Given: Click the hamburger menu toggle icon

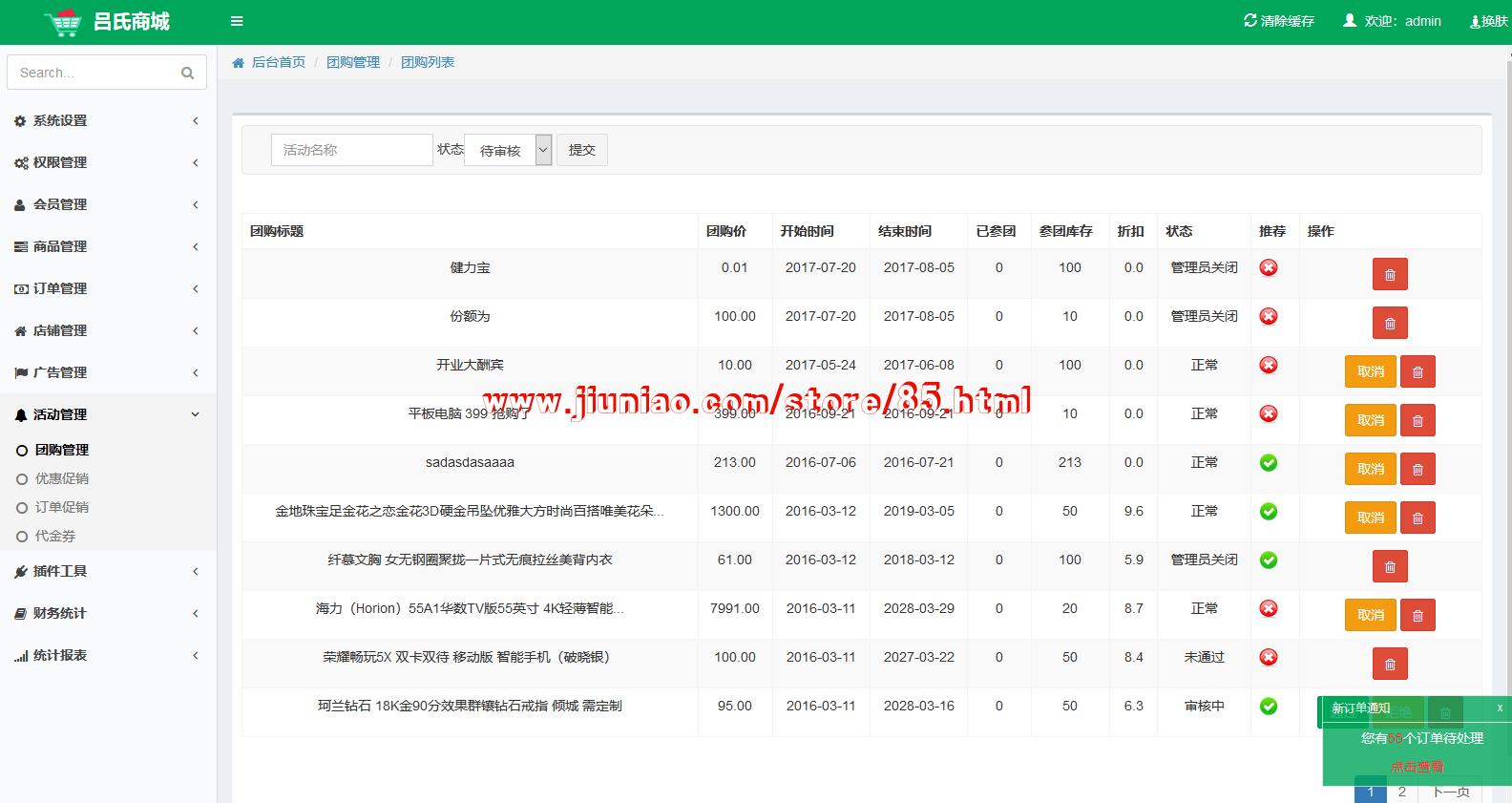Looking at the screenshot, I should 237,21.
